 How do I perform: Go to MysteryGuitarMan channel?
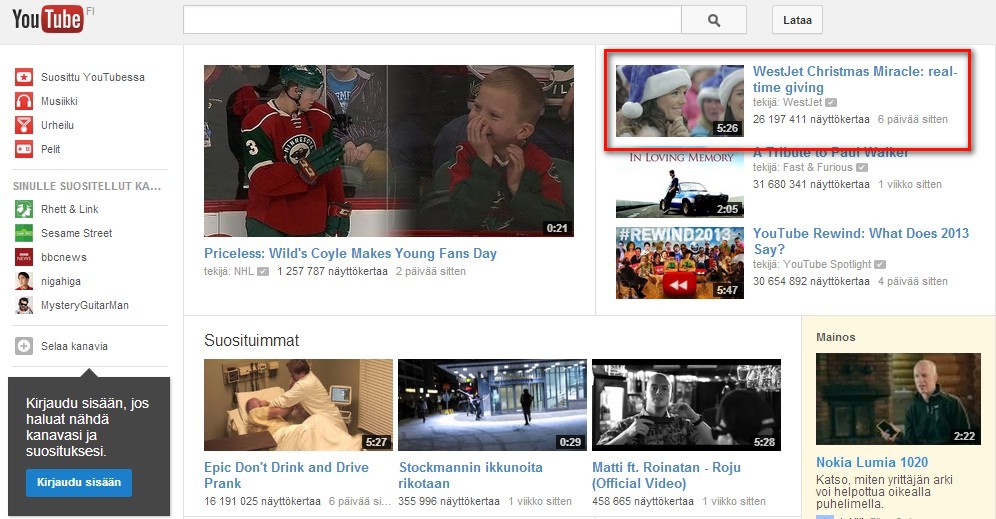(85, 306)
